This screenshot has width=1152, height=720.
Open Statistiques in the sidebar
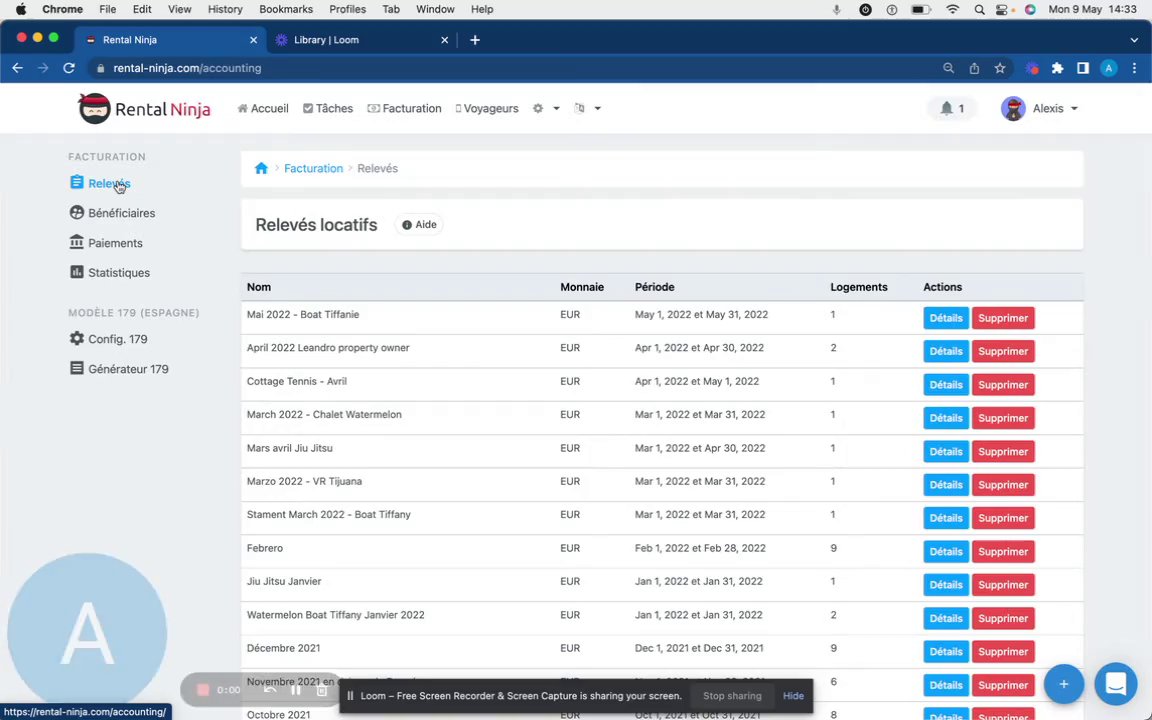118,273
